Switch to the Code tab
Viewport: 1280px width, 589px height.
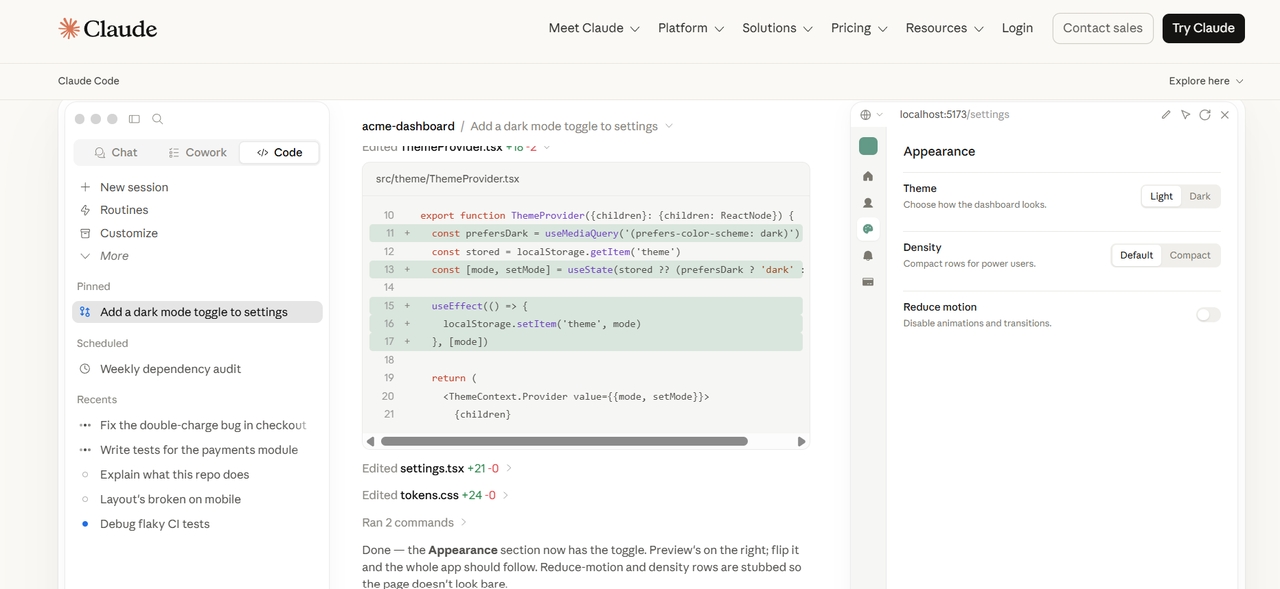pyautogui.click(x=279, y=152)
